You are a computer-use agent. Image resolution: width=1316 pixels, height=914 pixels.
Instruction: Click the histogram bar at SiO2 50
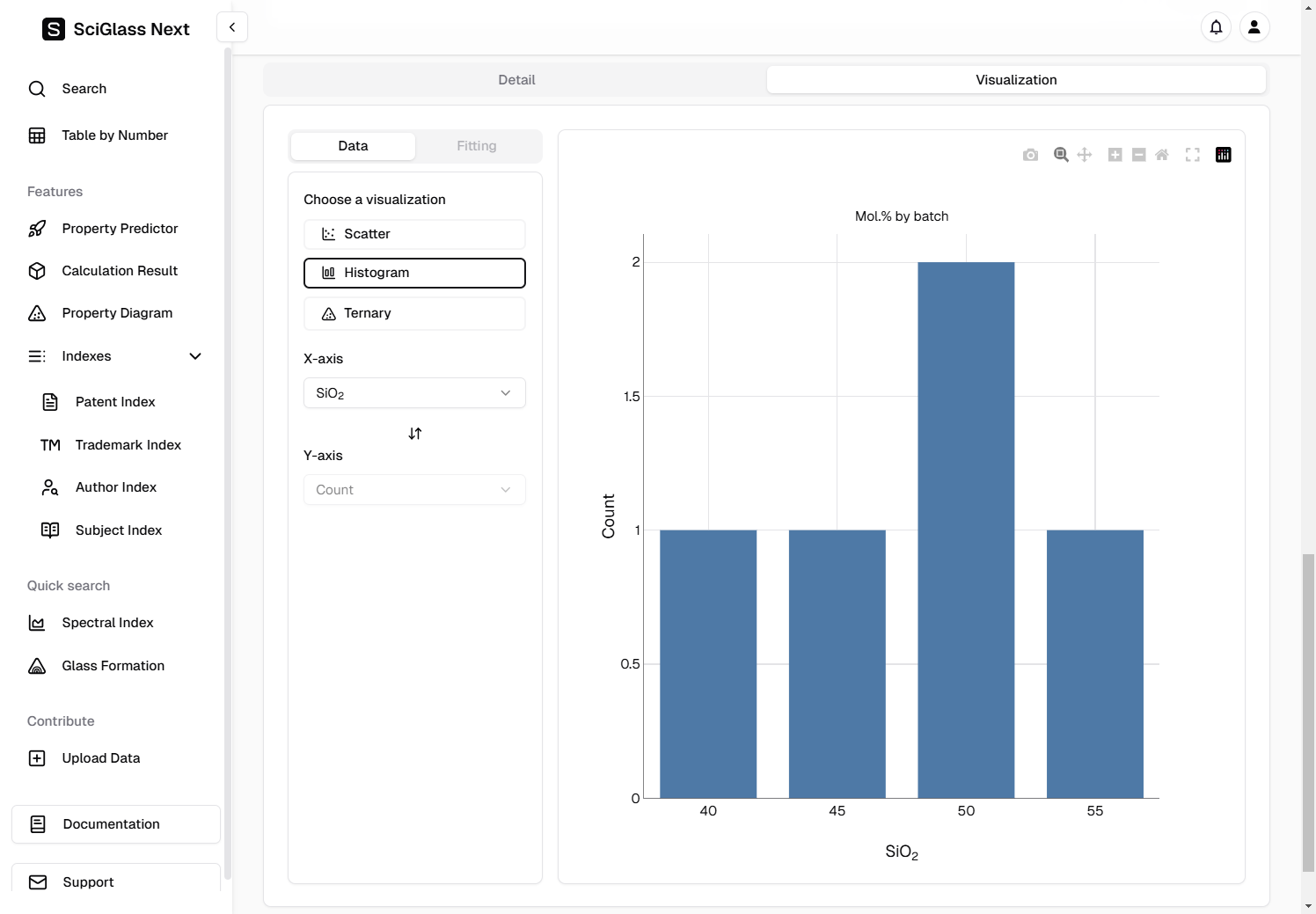coord(966,530)
